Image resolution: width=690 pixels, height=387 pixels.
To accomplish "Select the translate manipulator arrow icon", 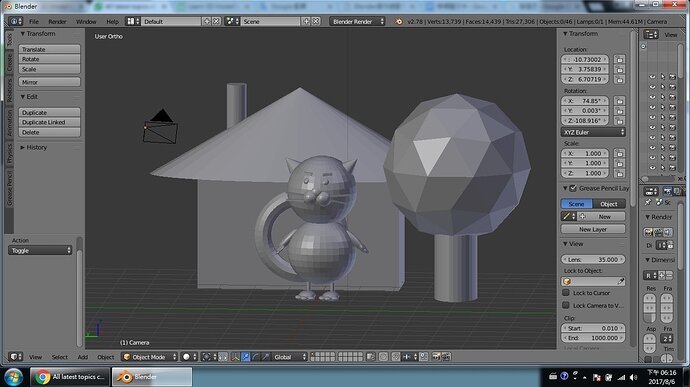I will (x=245, y=357).
